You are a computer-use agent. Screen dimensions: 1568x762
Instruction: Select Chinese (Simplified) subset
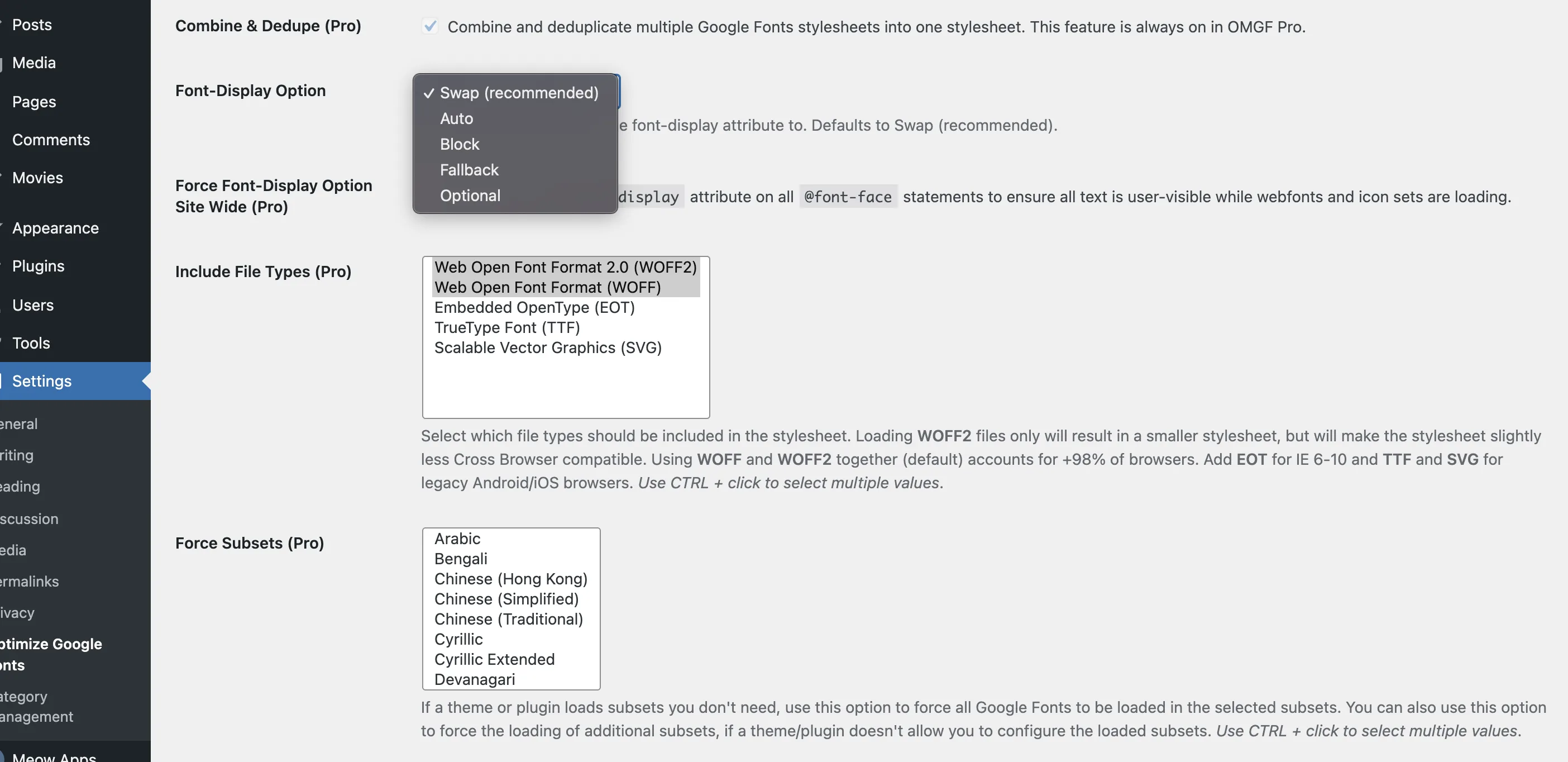tap(506, 599)
